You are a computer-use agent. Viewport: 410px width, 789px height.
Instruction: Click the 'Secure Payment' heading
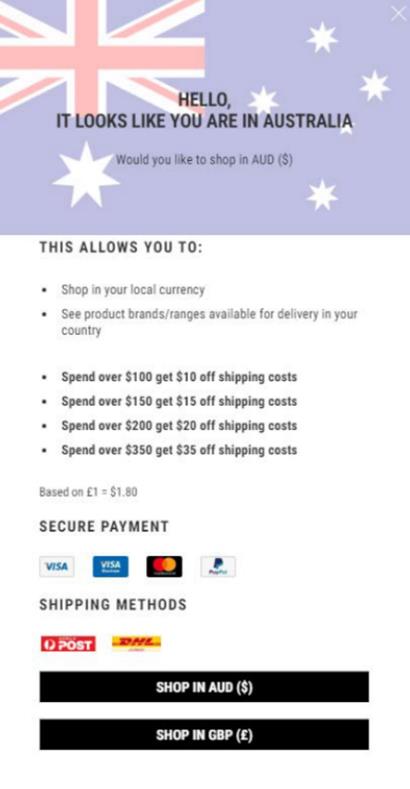click(104, 527)
